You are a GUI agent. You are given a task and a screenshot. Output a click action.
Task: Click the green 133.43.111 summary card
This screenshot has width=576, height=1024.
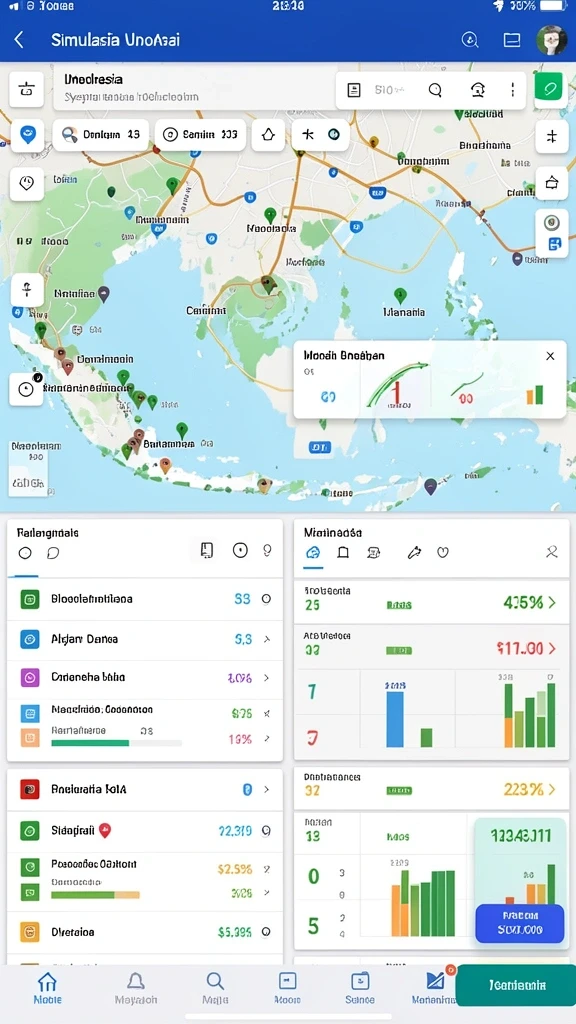pyautogui.click(x=520, y=862)
